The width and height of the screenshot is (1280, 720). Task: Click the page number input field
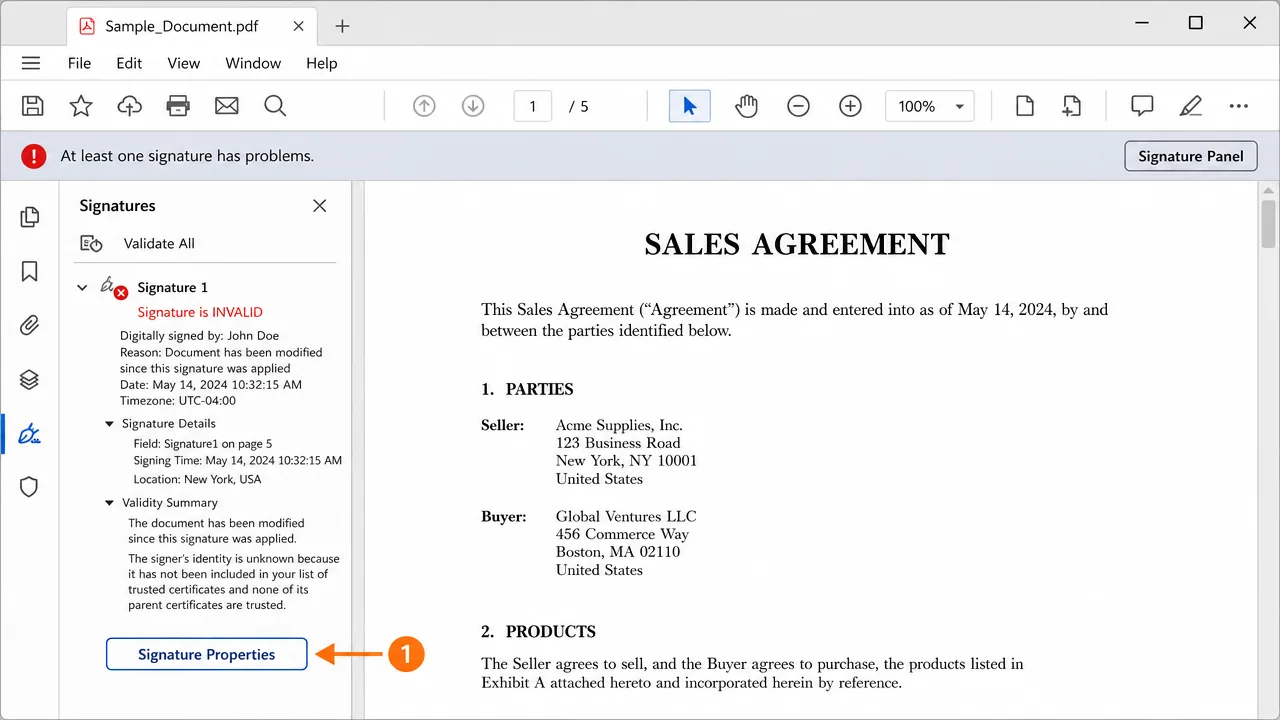pos(533,106)
